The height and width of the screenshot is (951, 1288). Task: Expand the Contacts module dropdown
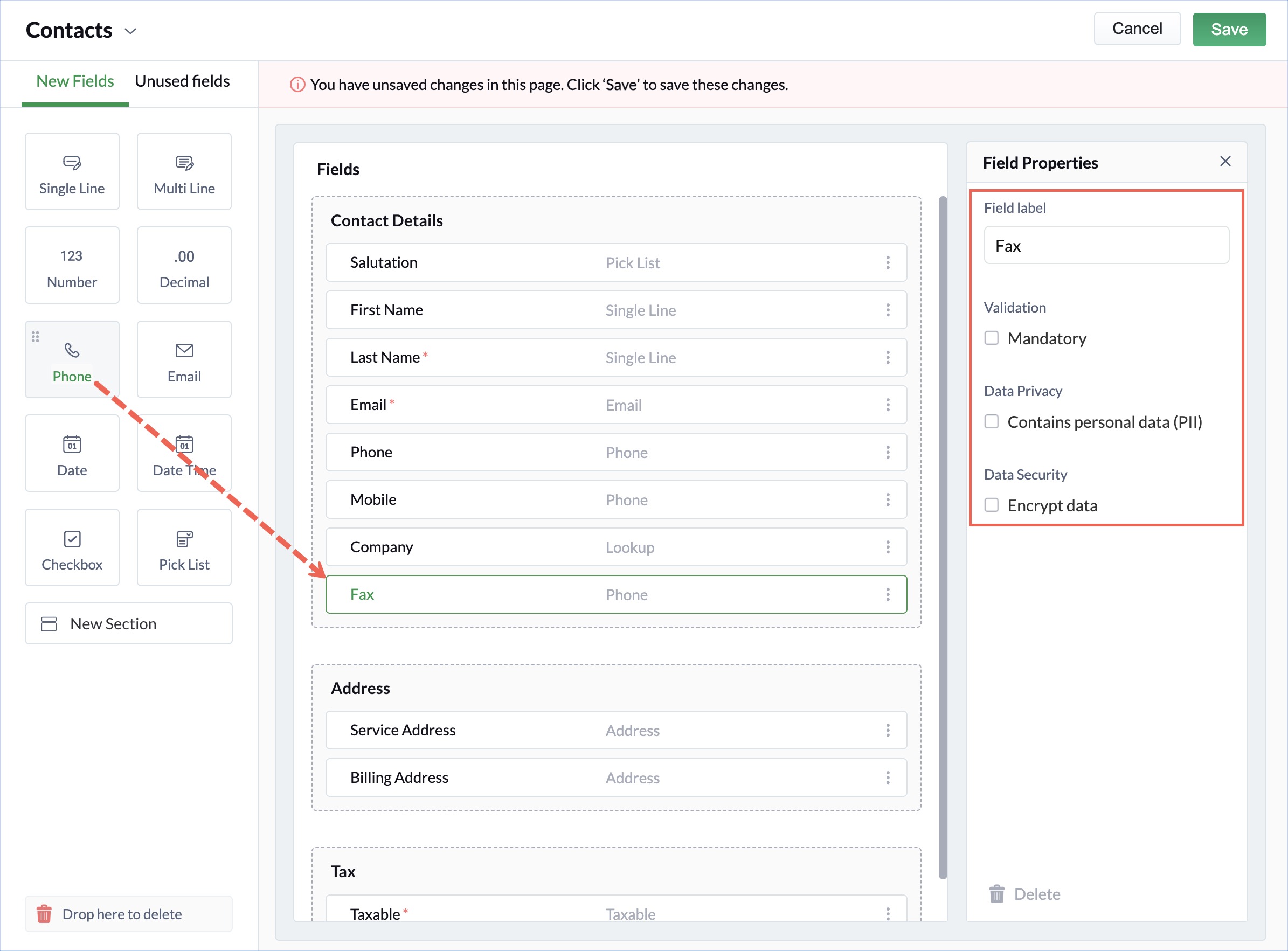coord(131,31)
